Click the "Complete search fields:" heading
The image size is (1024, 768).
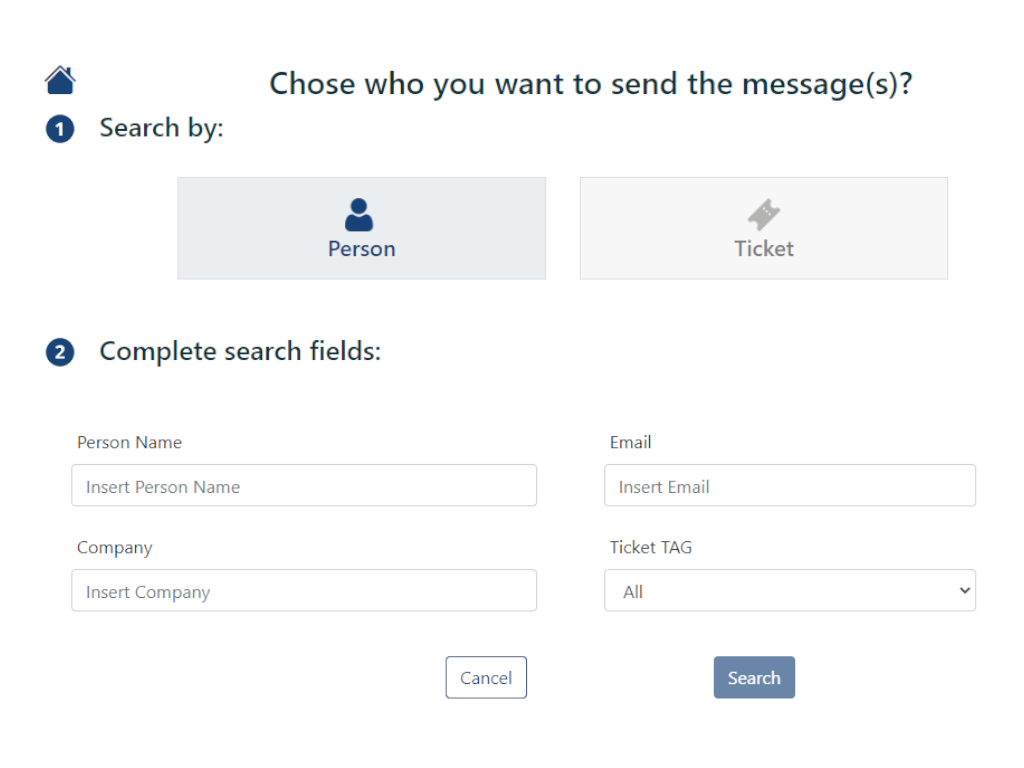240,351
